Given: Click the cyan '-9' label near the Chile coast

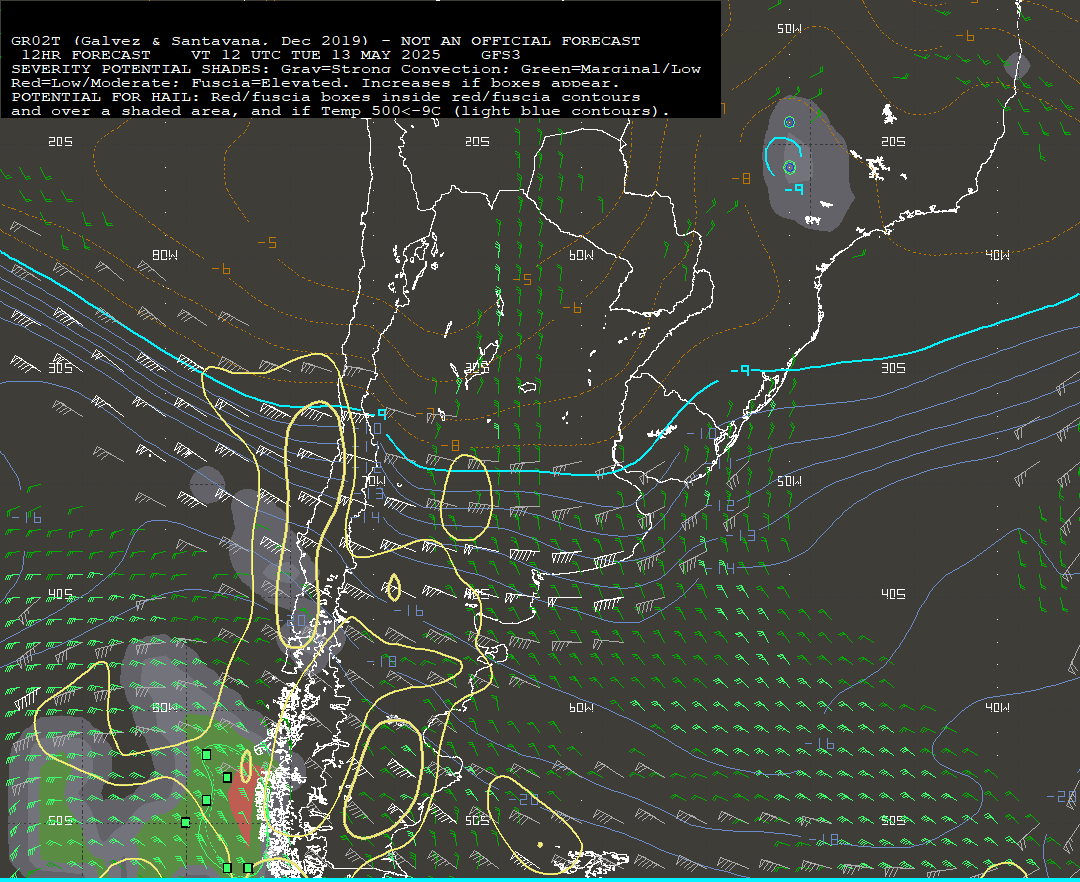Looking at the screenshot, I should click(377, 414).
